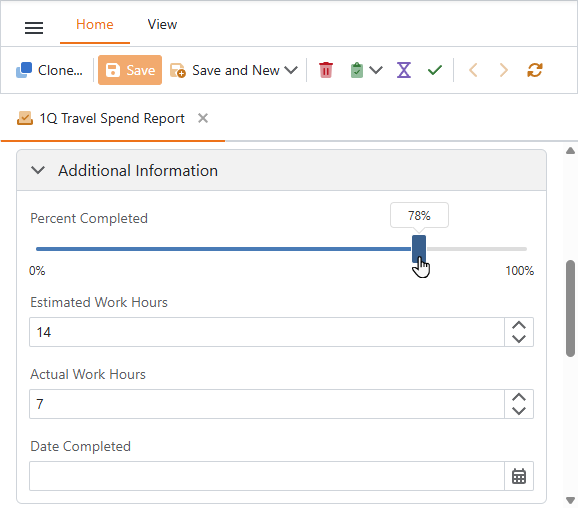Screen dimensions: 578x509
Task: Open the hamburger menu
Action: point(34,28)
